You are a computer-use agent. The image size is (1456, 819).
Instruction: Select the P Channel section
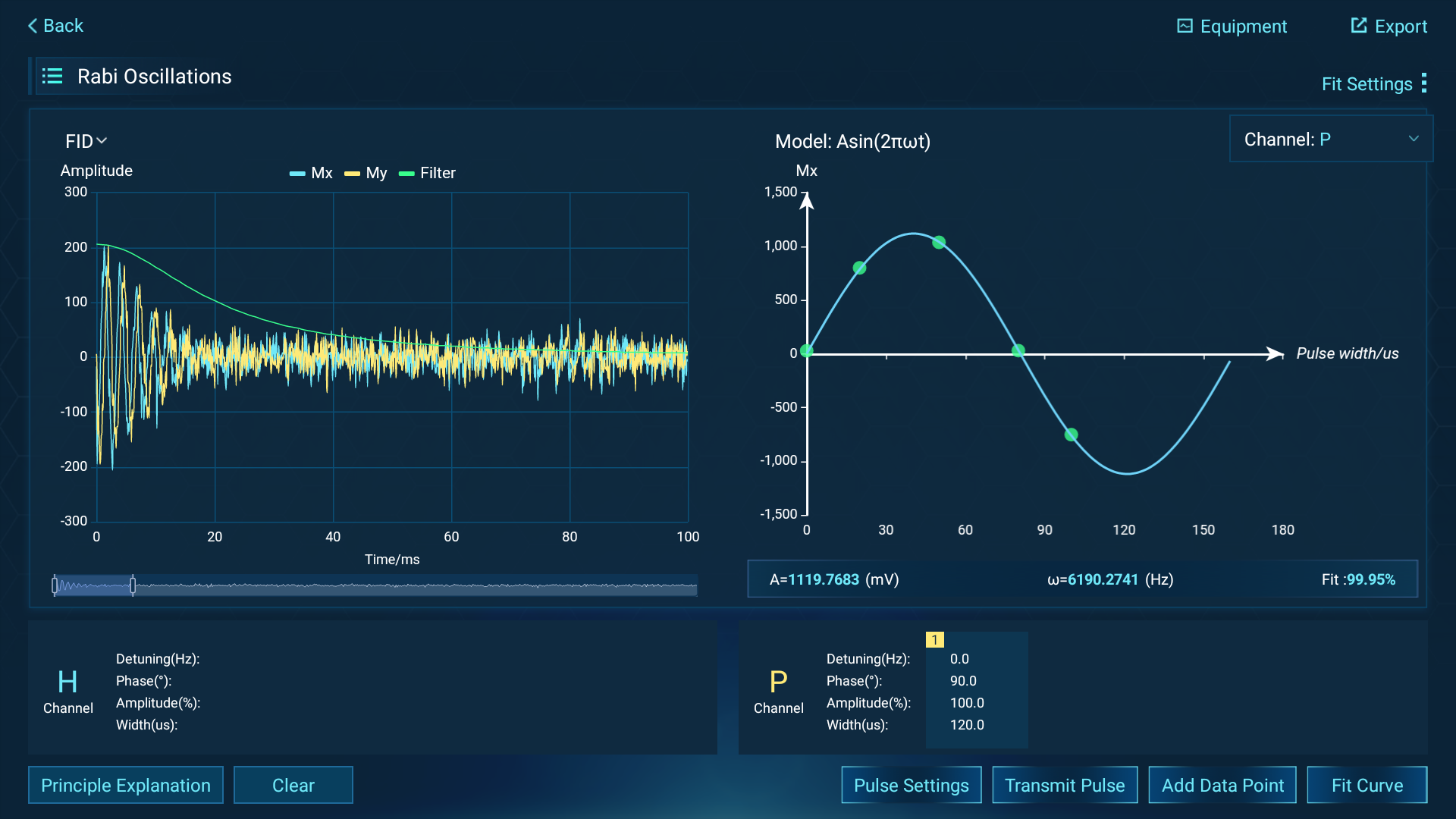pyautogui.click(x=779, y=690)
